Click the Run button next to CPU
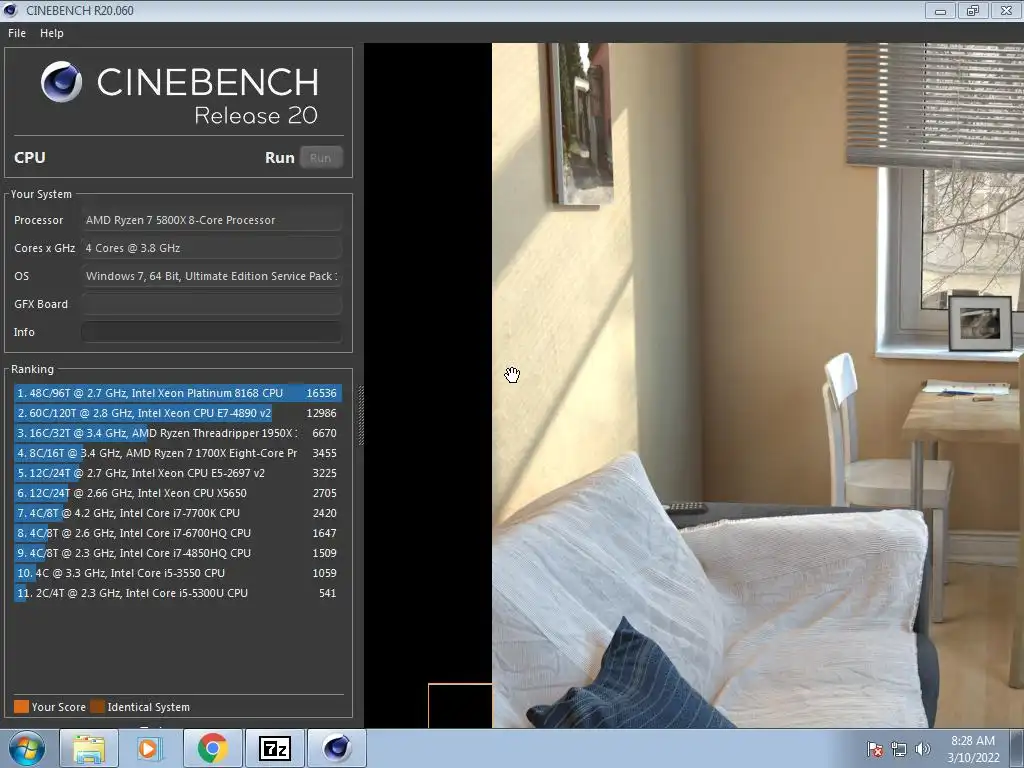This screenshot has height=768, width=1024. [321, 157]
